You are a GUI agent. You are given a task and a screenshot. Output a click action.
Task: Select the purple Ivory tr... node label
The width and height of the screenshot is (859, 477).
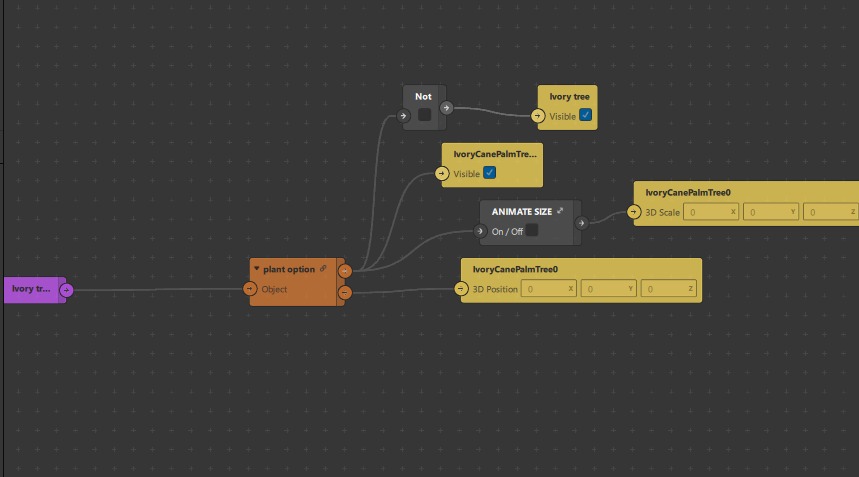31,289
